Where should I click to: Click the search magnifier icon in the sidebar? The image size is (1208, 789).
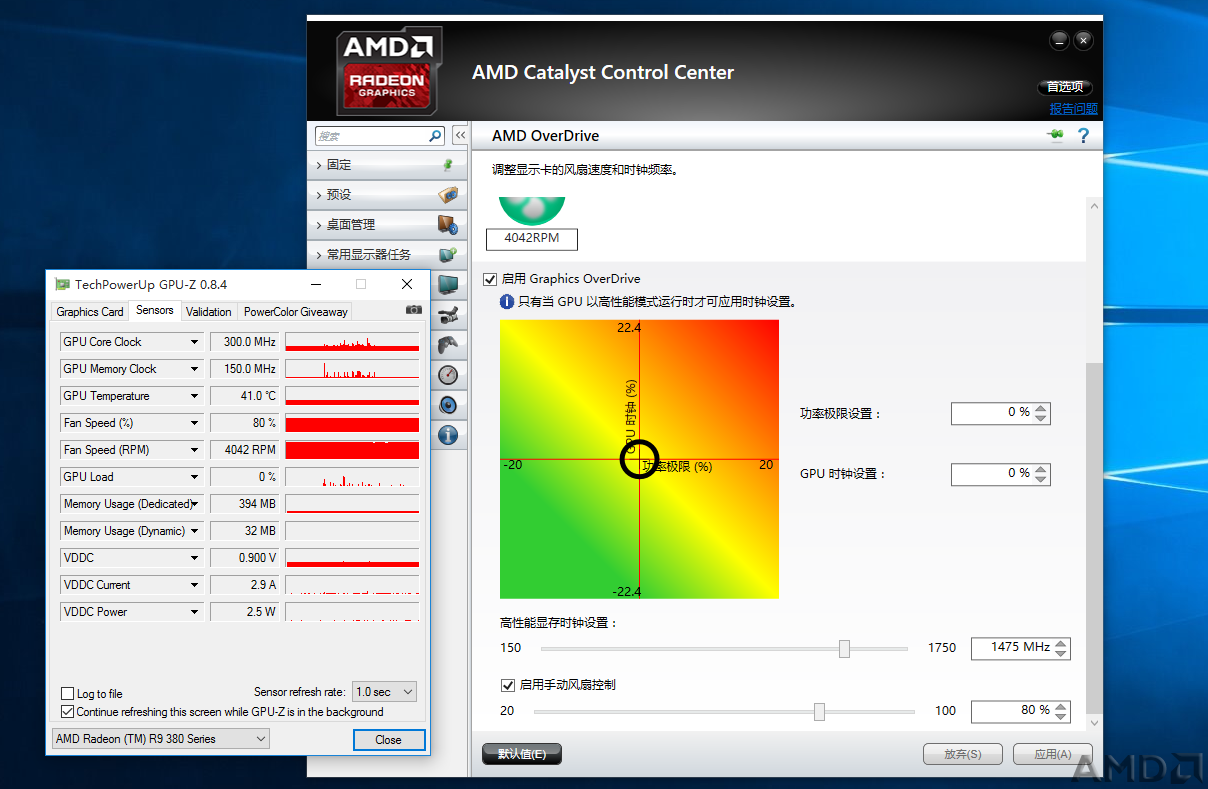click(435, 136)
